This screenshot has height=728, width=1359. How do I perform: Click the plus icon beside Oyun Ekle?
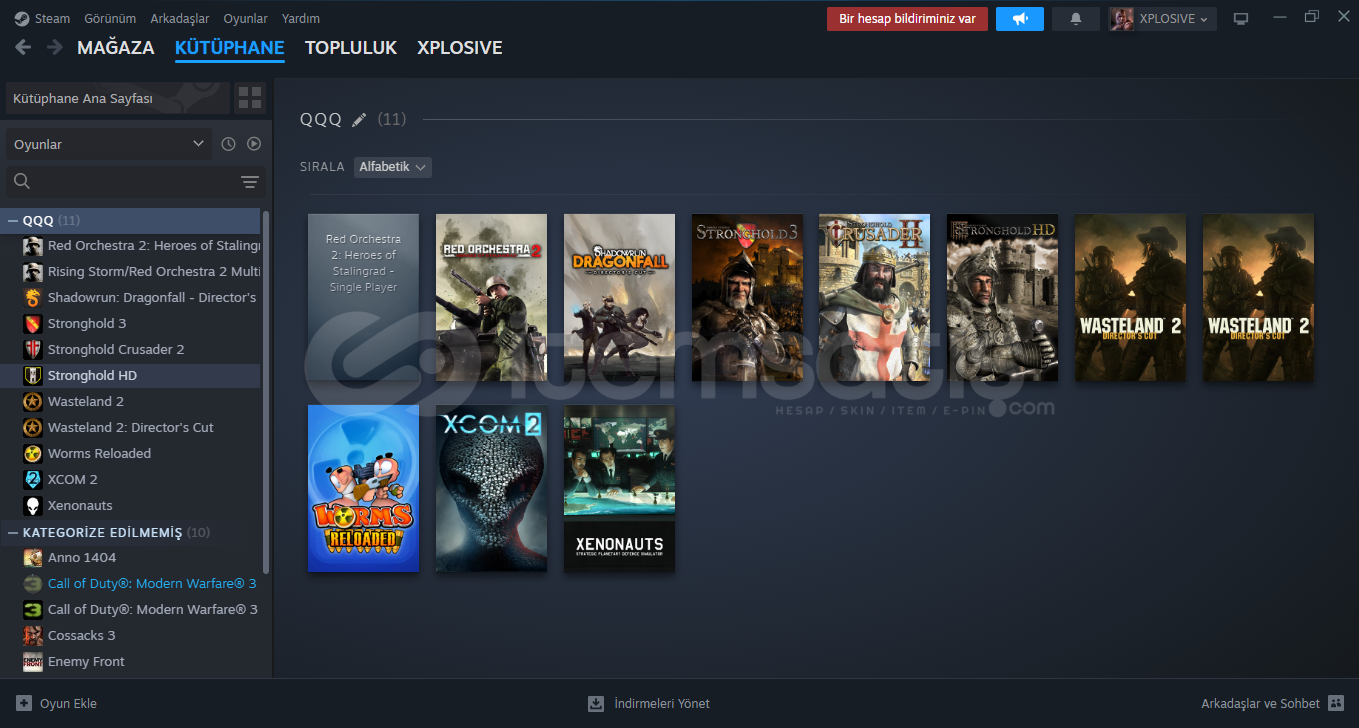coord(24,703)
